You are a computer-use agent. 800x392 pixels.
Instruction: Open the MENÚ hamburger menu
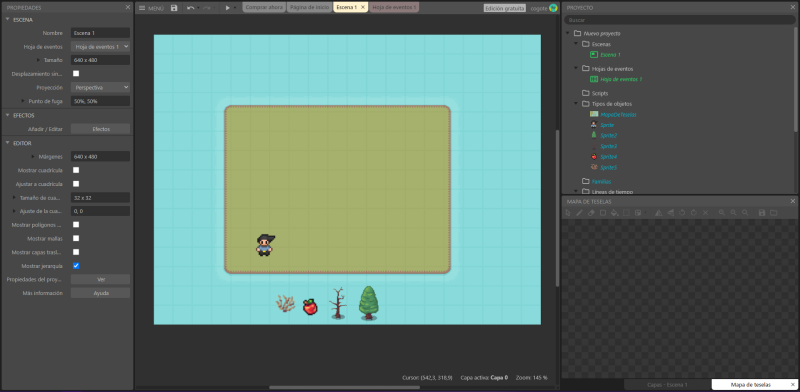(152, 8)
